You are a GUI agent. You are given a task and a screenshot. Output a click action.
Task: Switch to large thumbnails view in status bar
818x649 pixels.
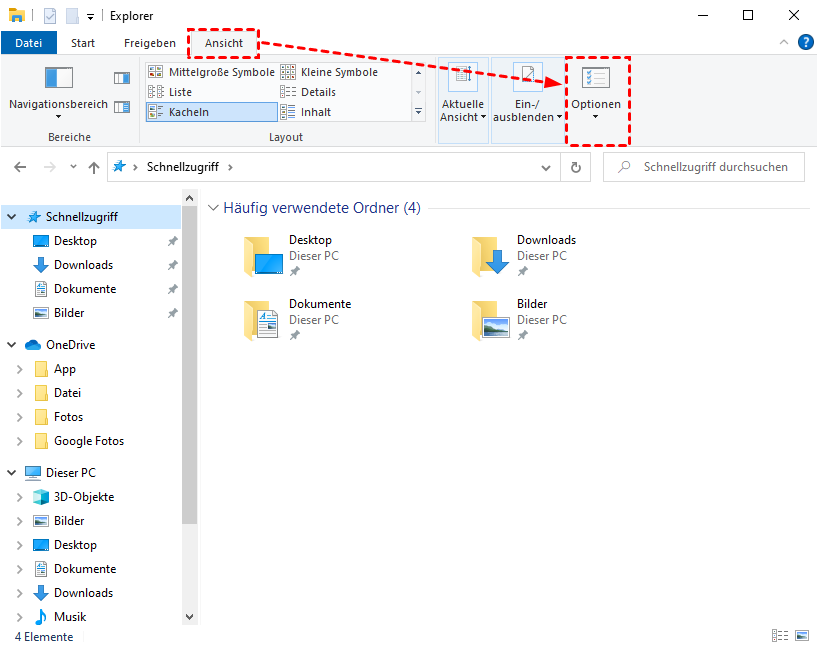[802, 635]
